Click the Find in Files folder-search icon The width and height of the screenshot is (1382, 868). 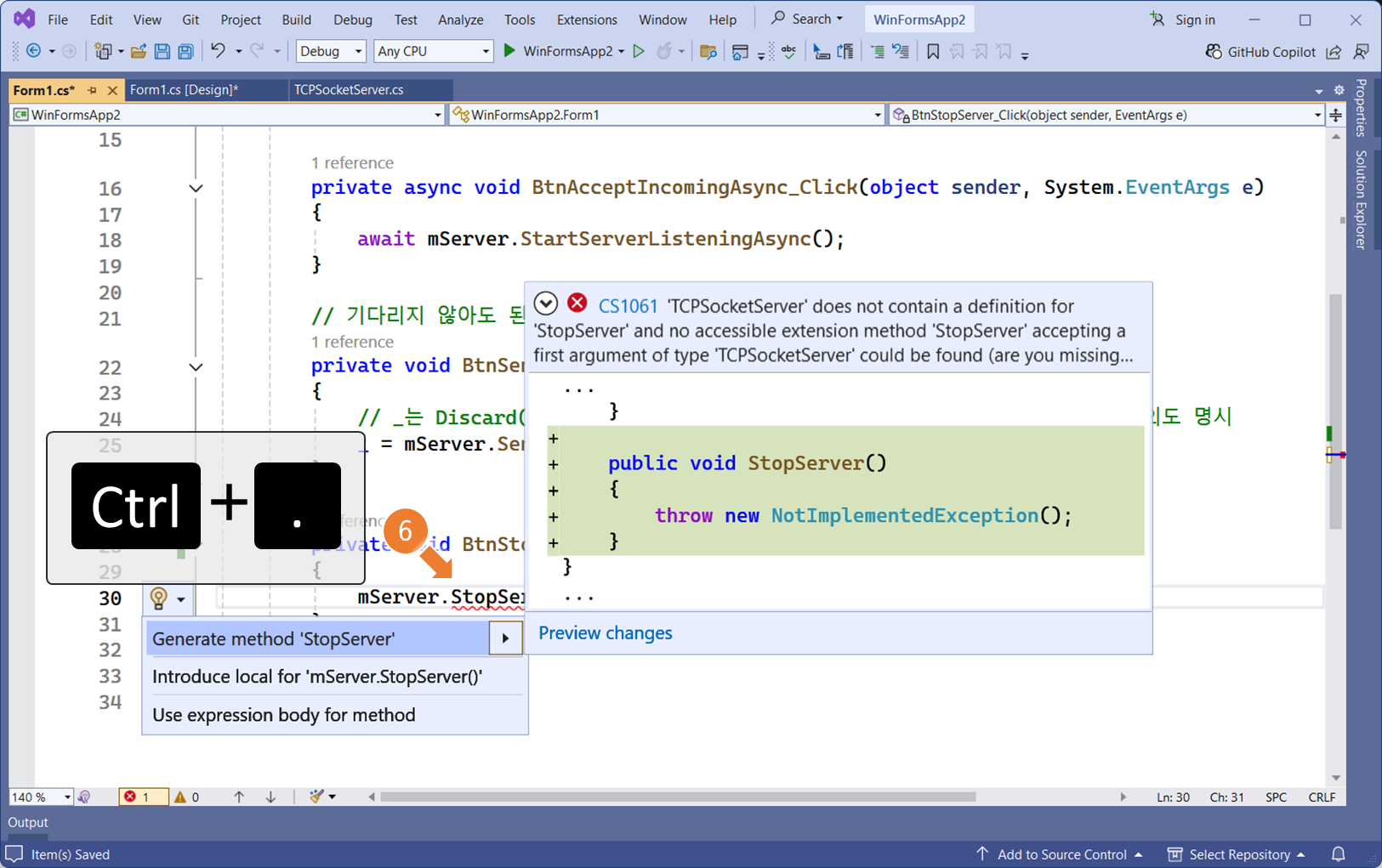(708, 52)
